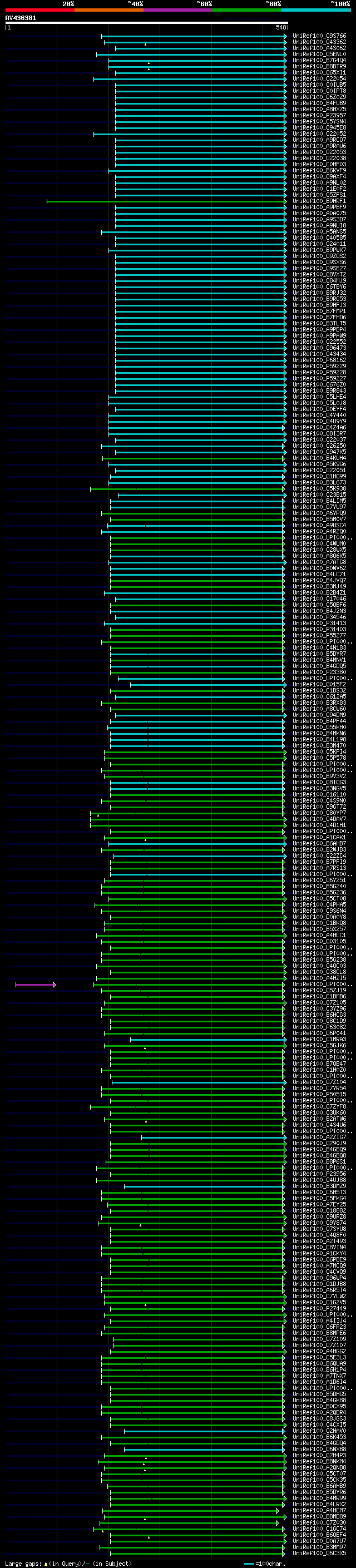Image resolution: width=356 pixels, height=1568 pixels.
Task: Open hit UniRef100_B4PF44
Action: pos(319,721)
